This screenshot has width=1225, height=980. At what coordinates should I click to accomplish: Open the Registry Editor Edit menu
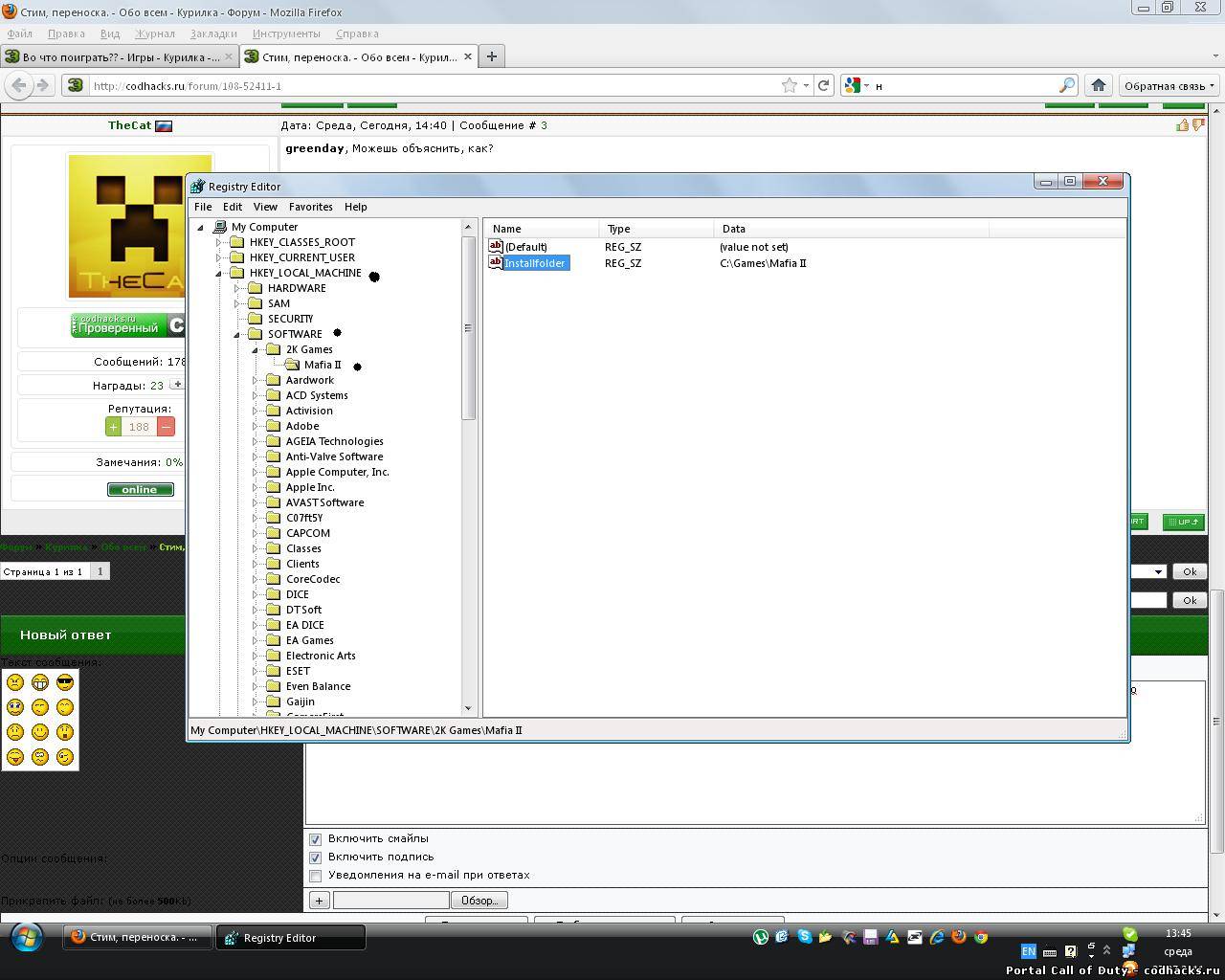(x=233, y=207)
